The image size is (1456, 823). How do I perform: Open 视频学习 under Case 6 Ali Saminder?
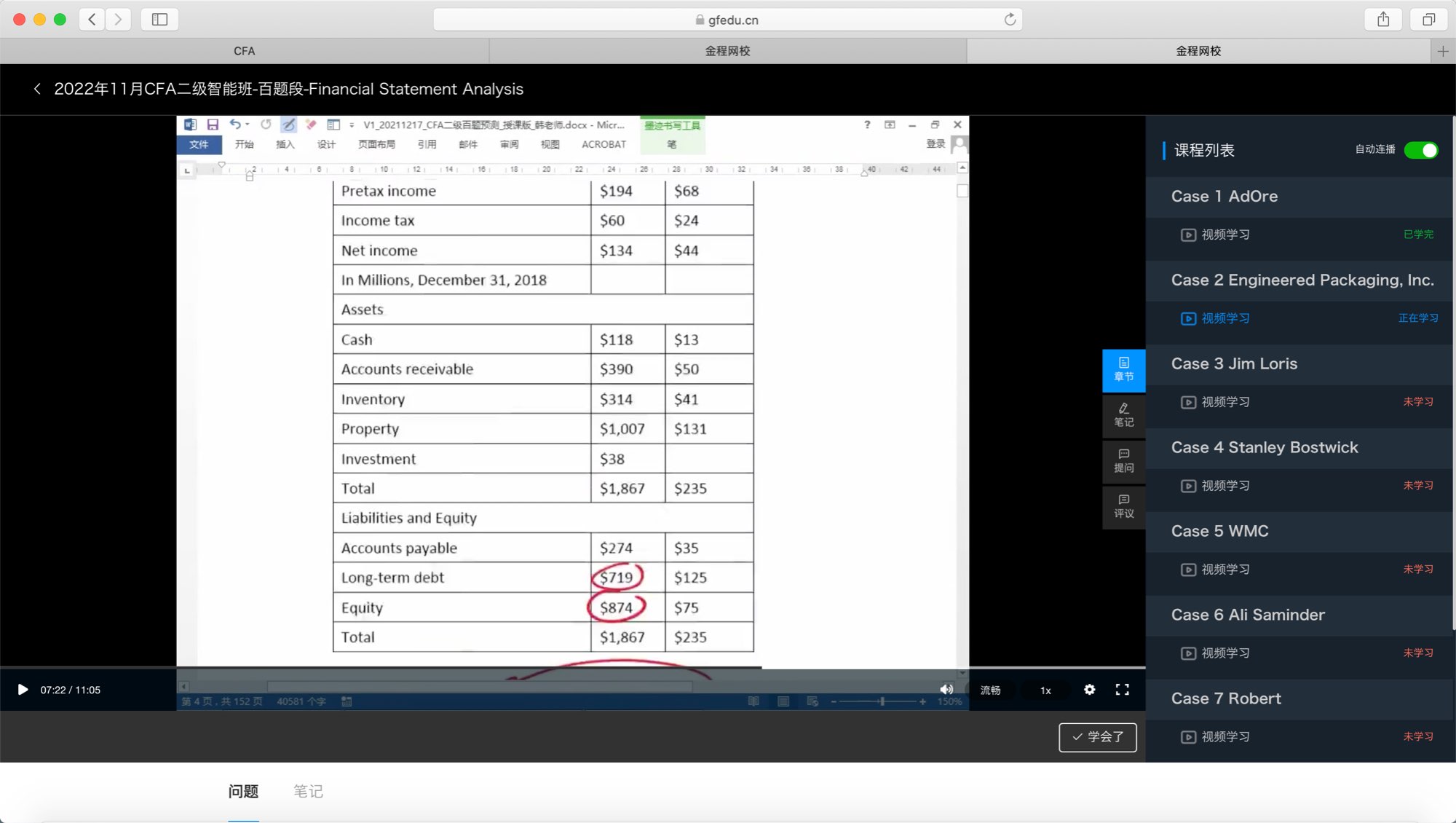tap(1225, 654)
